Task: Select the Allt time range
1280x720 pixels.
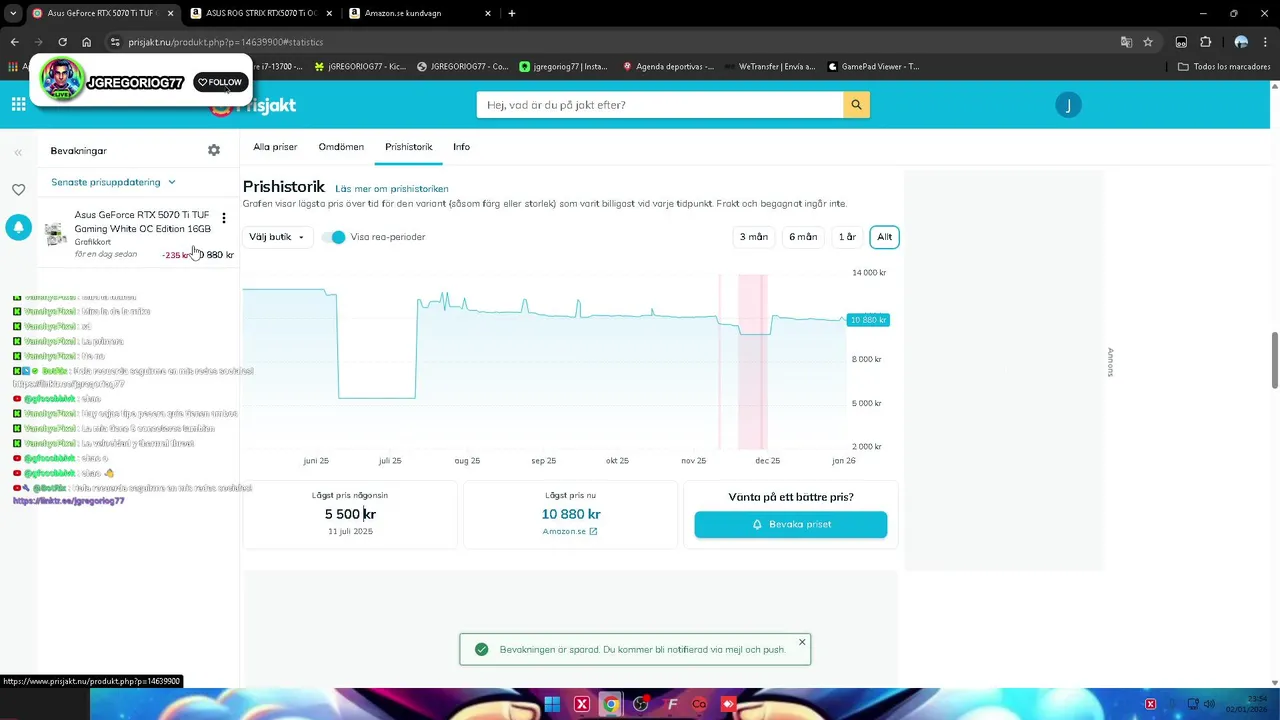Action: (885, 237)
